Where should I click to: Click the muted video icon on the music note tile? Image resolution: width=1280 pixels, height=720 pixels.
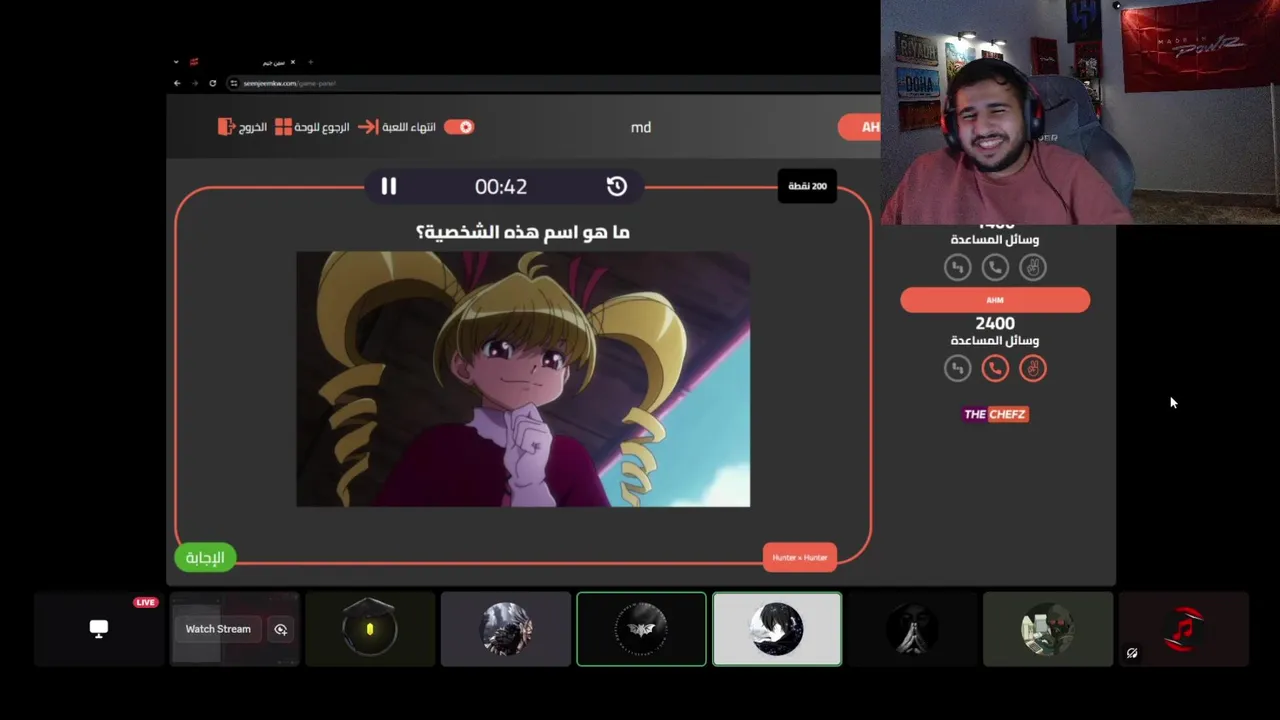(x=1132, y=653)
